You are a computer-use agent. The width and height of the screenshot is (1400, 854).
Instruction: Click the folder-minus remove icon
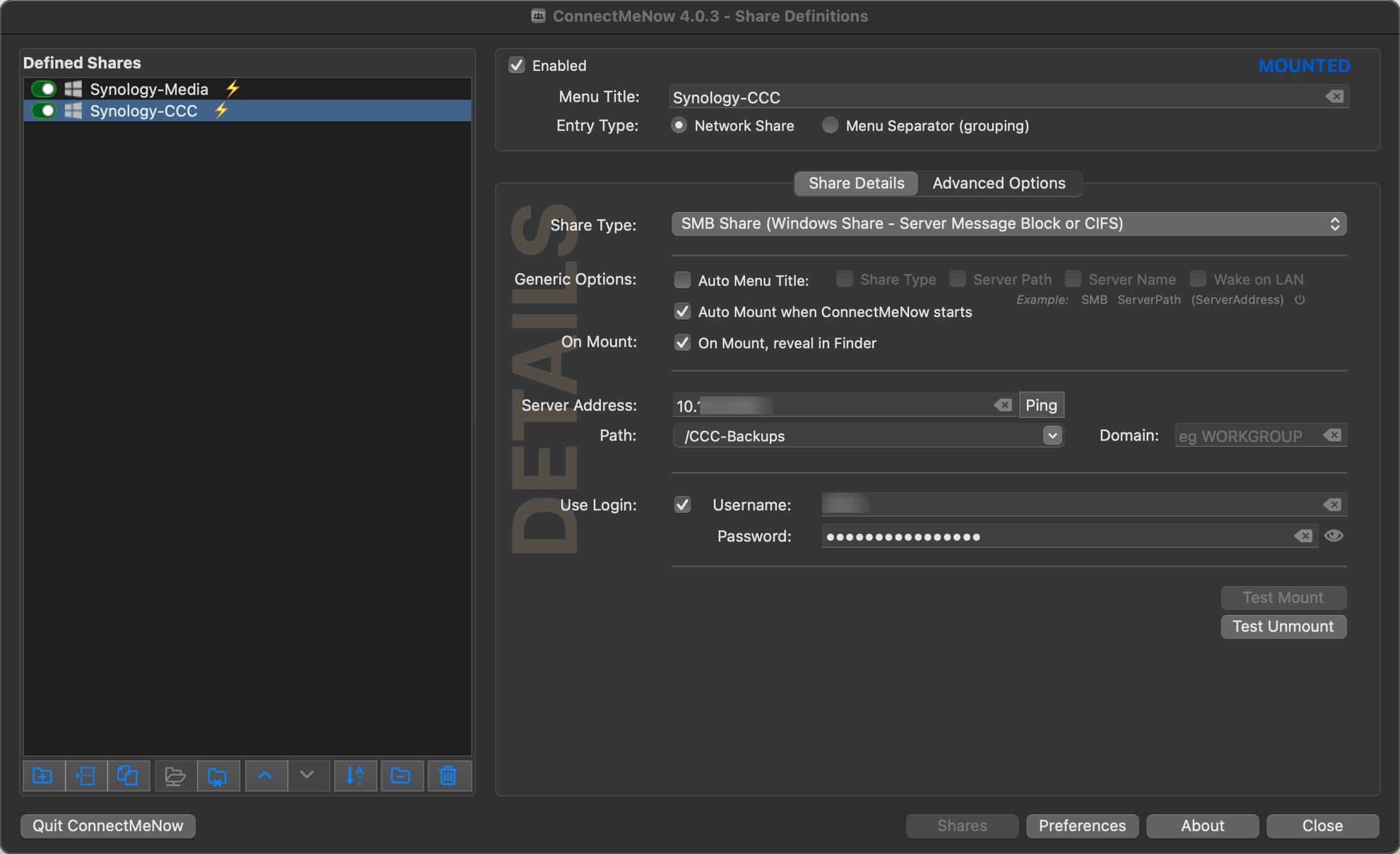click(x=401, y=776)
